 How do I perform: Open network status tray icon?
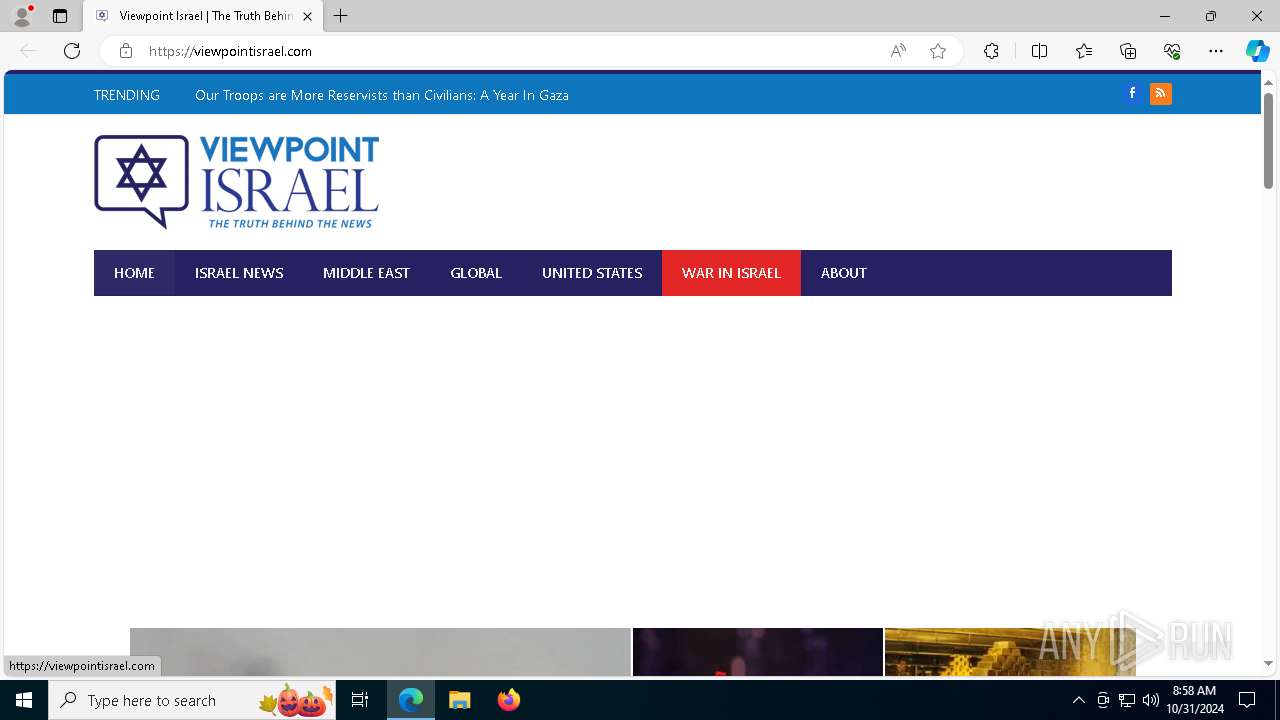(x=1127, y=700)
